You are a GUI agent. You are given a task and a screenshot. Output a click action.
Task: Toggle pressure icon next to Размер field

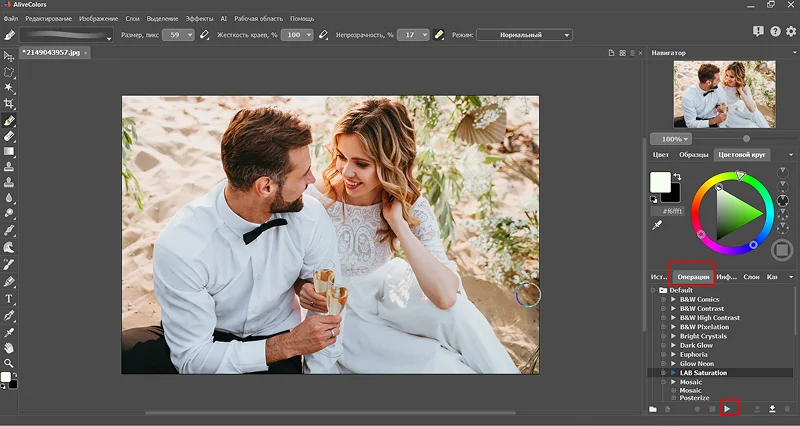click(x=204, y=35)
